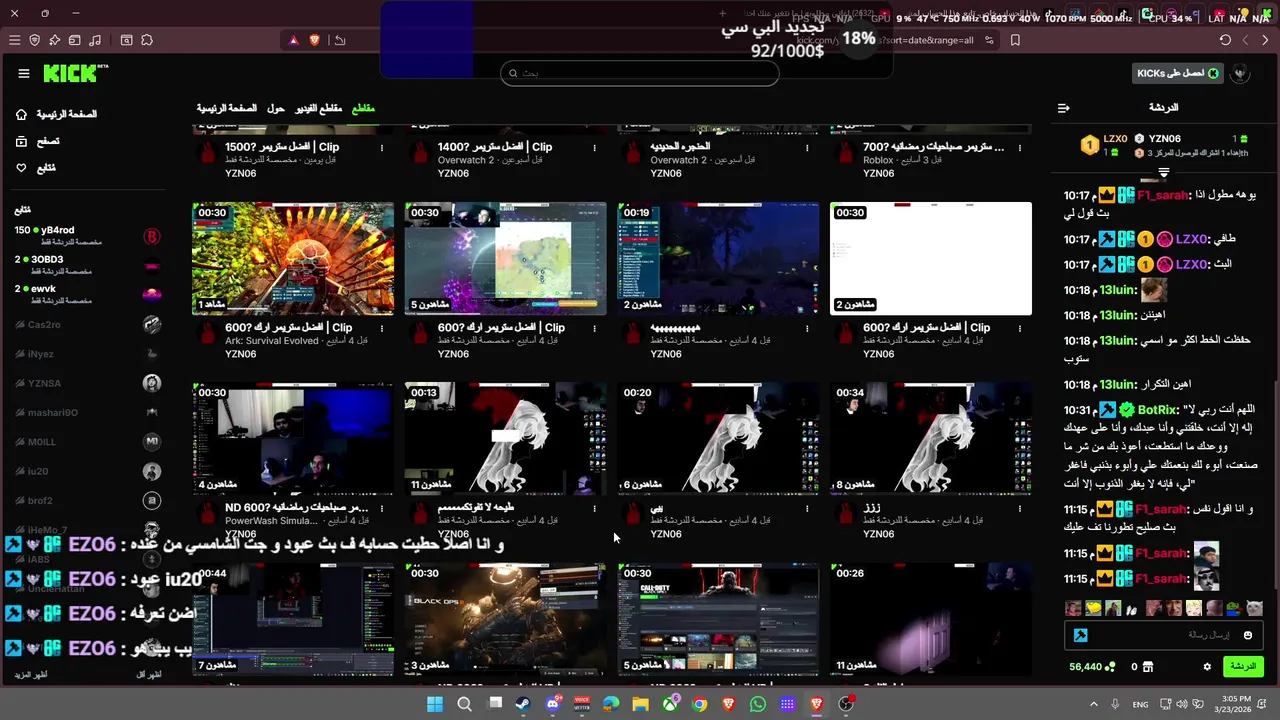Screen dimensions: 1280x720
Task: Switch to the Videos tab
Action: click(x=318, y=108)
